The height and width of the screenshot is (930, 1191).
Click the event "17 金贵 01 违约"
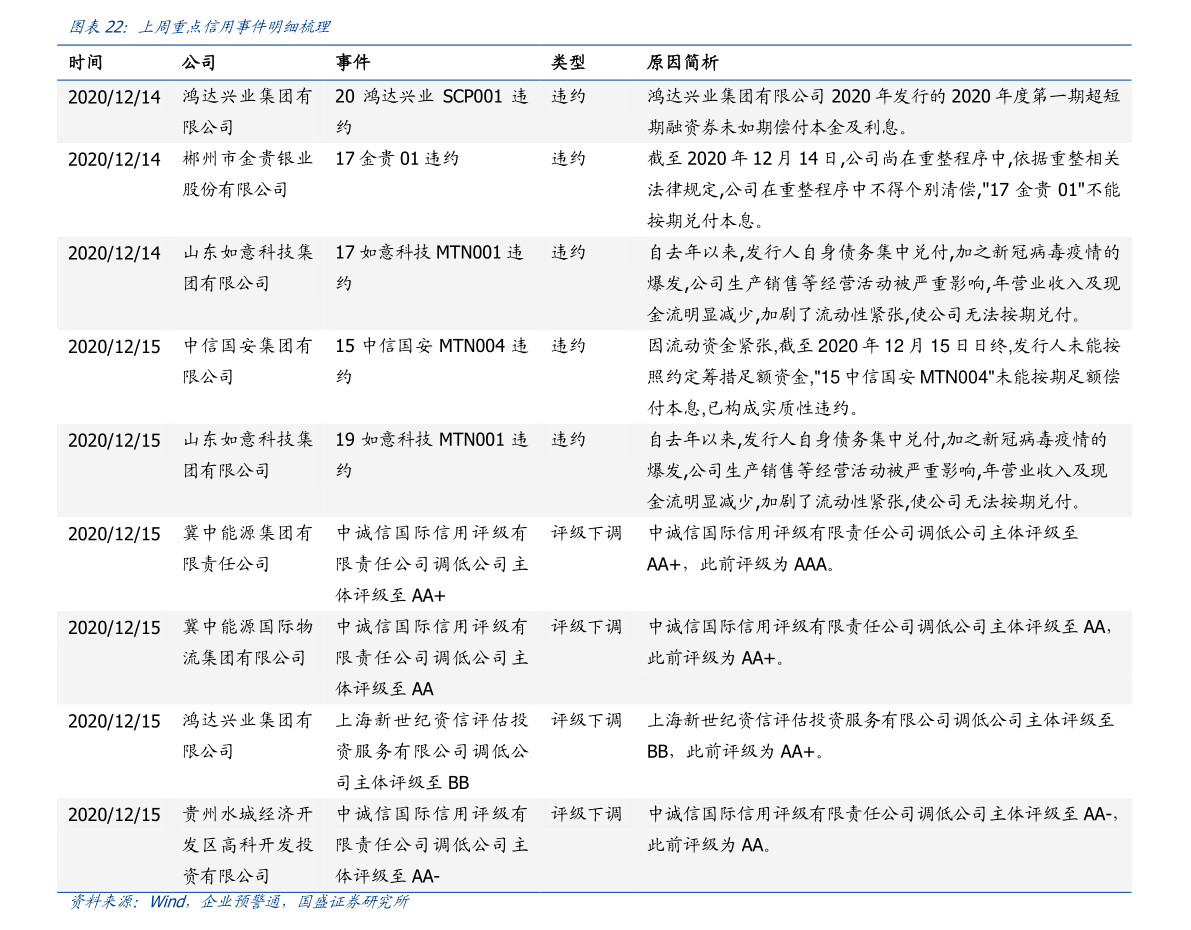click(397, 159)
